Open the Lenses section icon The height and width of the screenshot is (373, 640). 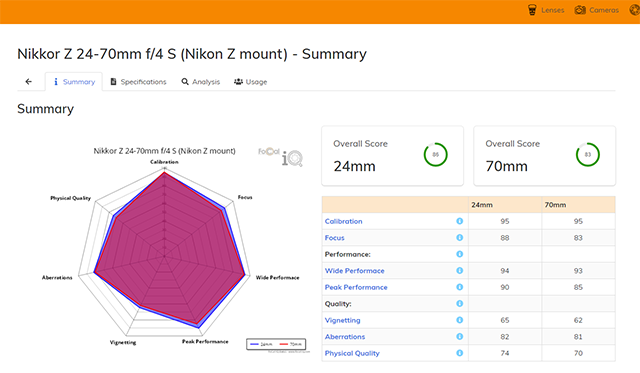532,10
